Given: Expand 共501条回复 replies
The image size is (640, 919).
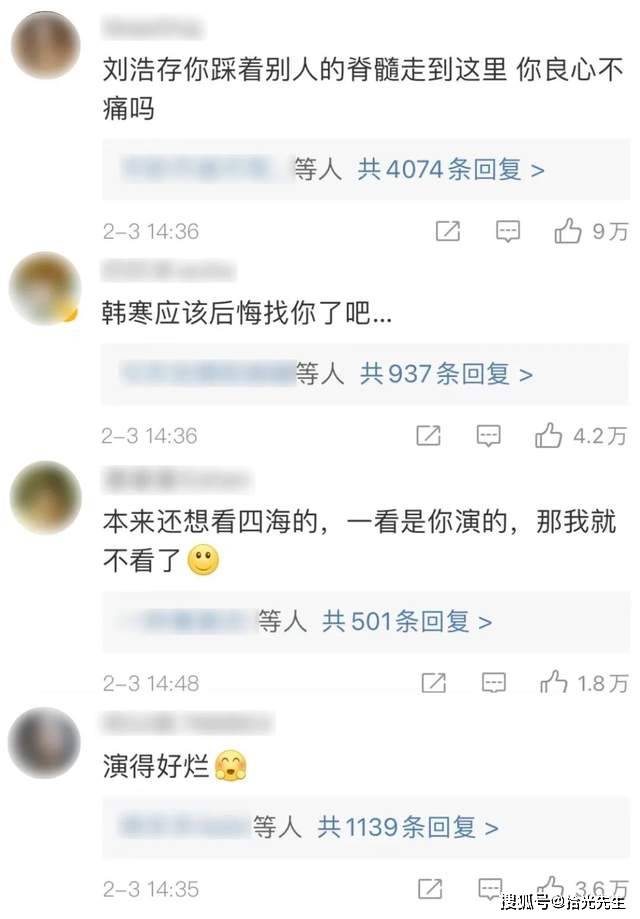Looking at the screenshot, I should tap(406, 621).
